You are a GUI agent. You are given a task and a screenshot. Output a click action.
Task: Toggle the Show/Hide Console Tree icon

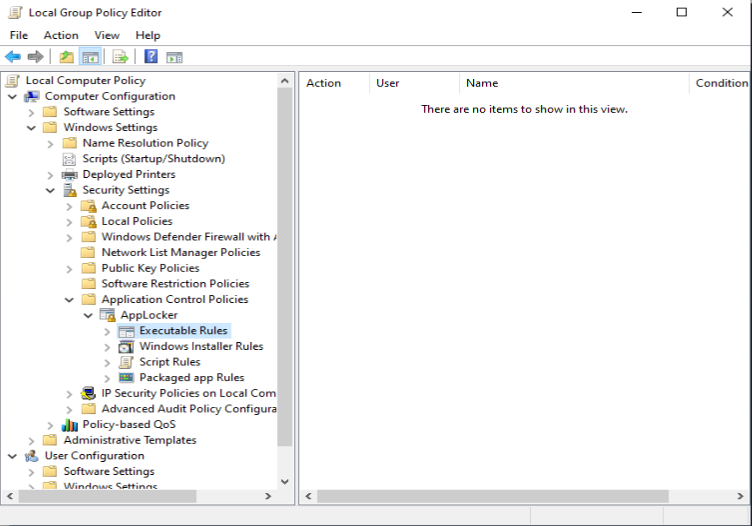pyautogui.click(x=90, y=57)
